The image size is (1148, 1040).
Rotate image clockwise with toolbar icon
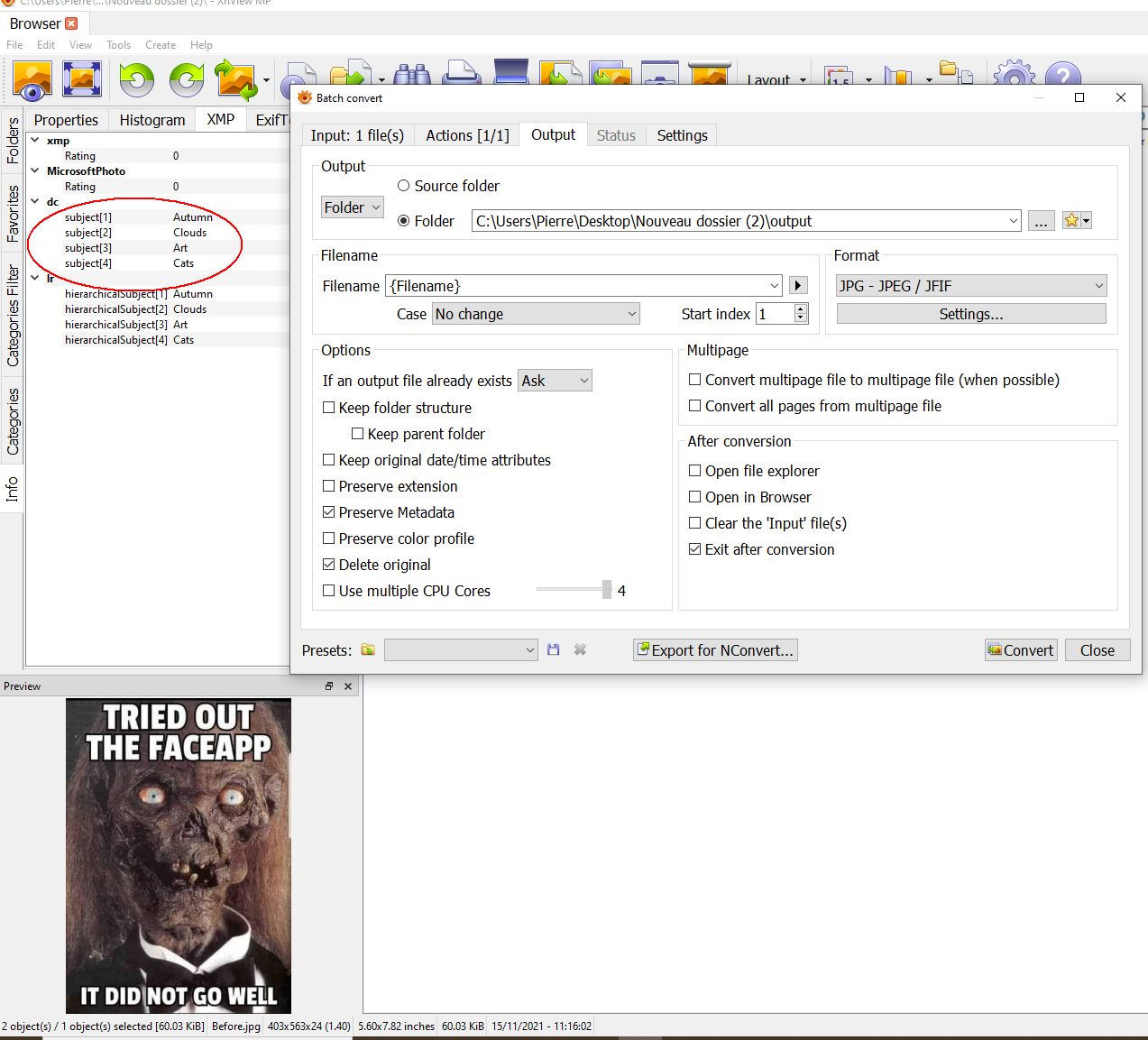(187, 79)
